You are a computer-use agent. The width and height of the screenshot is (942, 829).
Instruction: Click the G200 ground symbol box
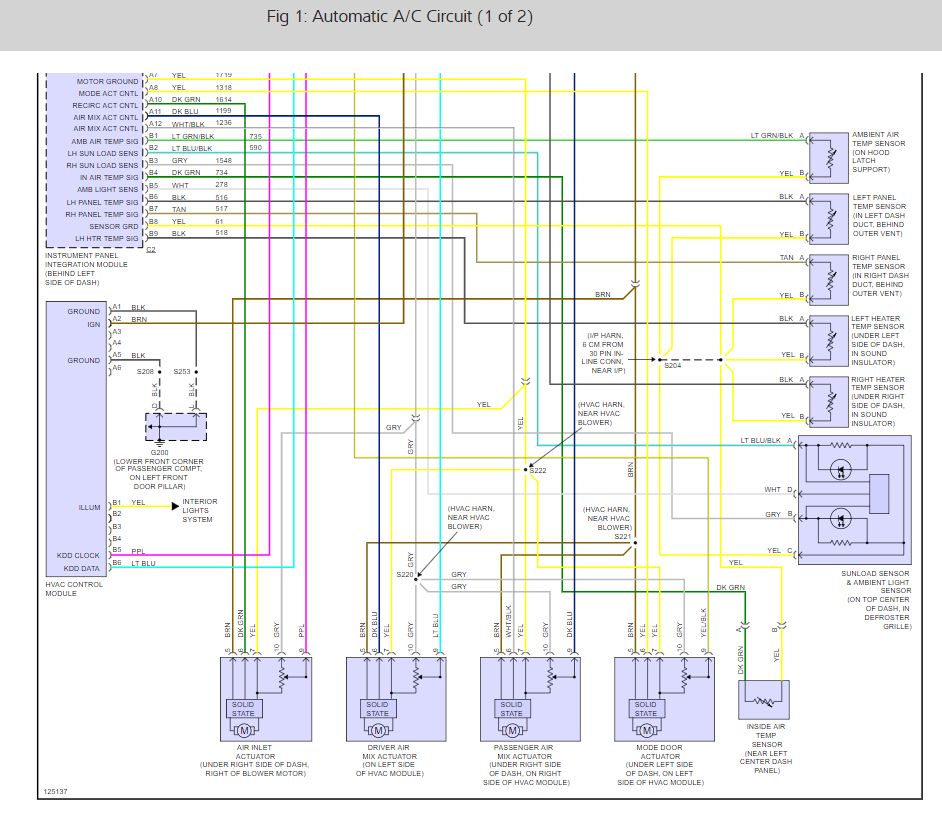176,427
